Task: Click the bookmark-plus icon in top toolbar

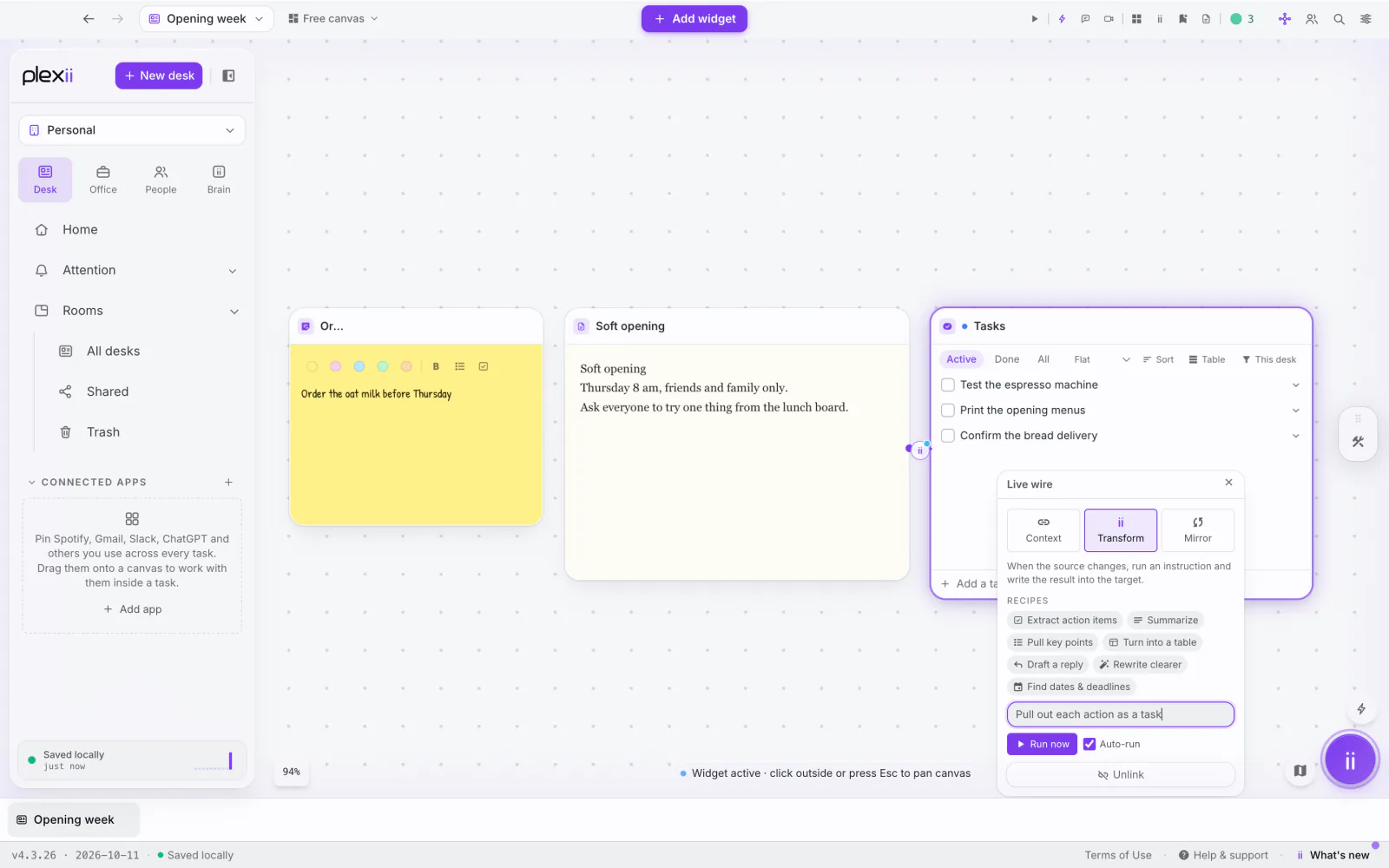Action: click(1182, 19)
